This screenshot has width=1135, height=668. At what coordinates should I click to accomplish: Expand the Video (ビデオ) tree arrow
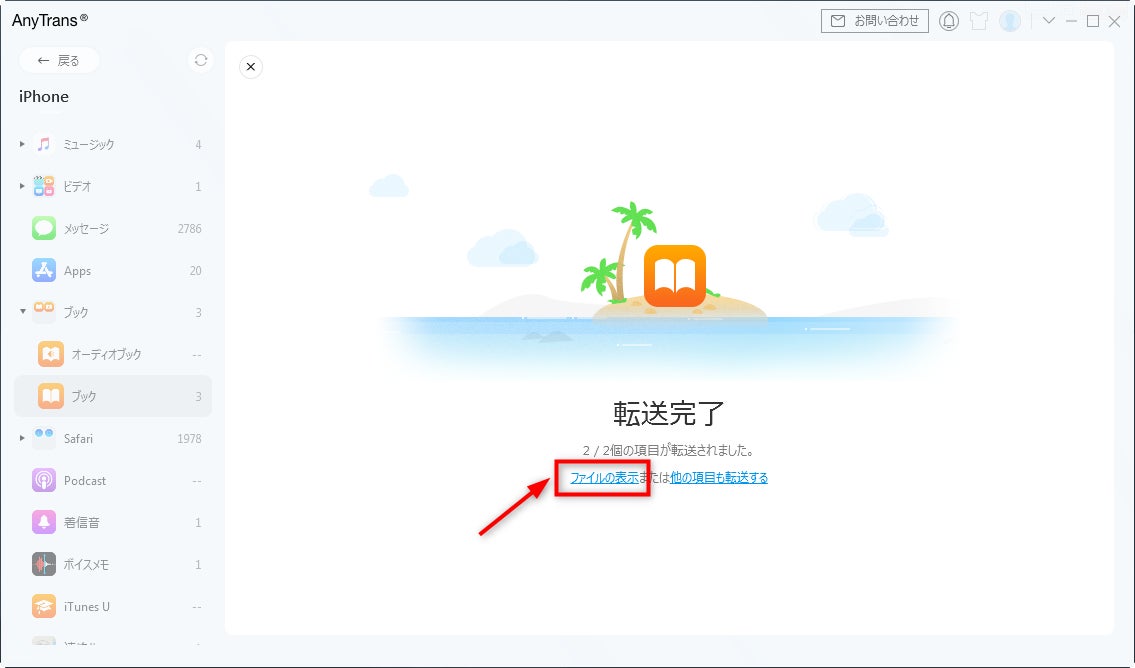(22, 186)
